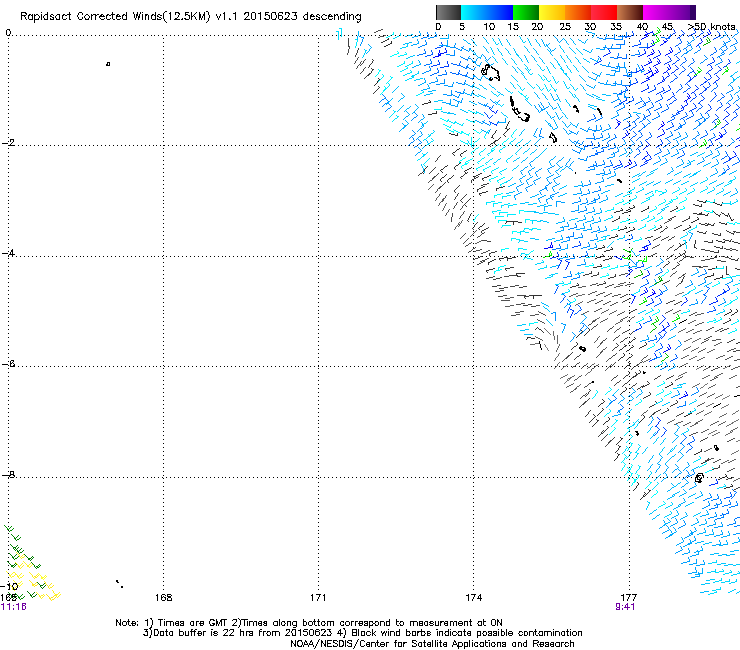Click the '-8' latitude axis label
Screen dimensions: 740x650
(8, 474)
